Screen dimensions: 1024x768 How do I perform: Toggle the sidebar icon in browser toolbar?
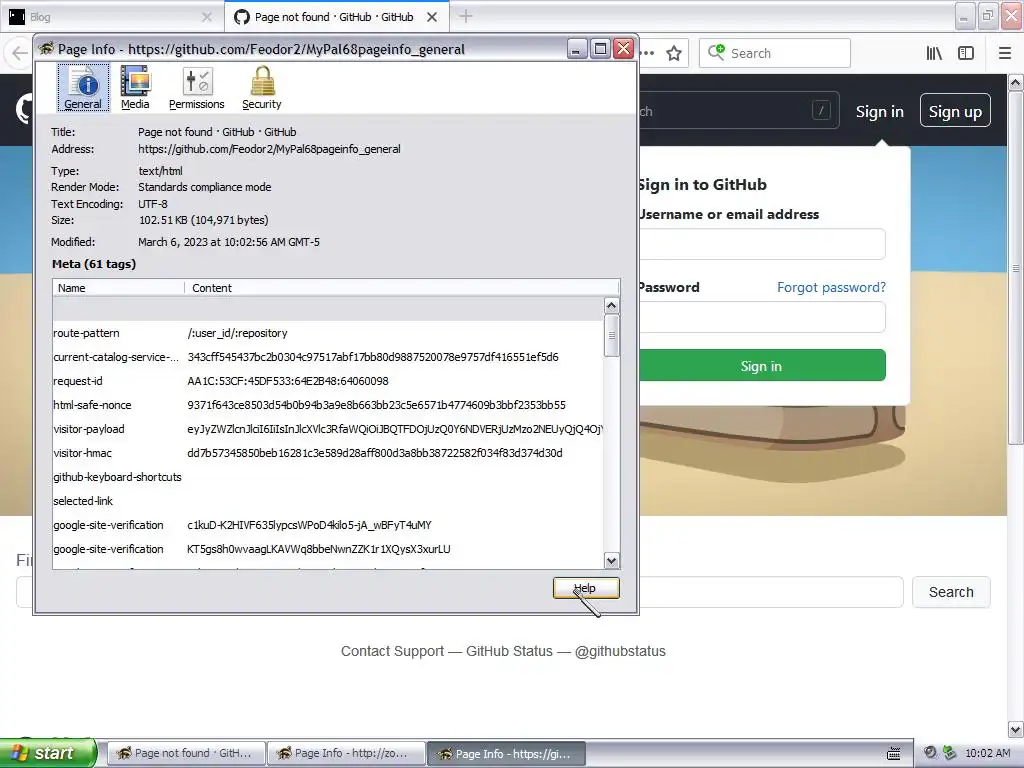point(966,54)
